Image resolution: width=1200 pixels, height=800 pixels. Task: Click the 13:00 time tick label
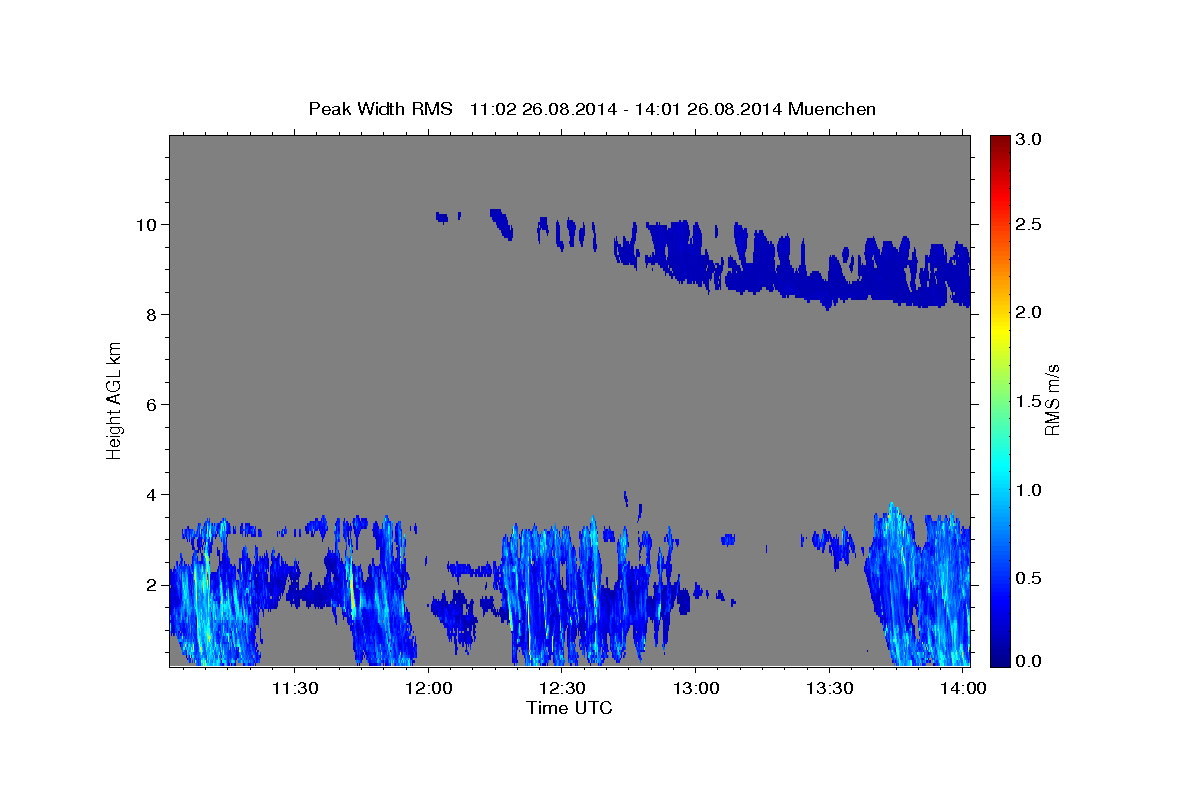tap(696, 688)
